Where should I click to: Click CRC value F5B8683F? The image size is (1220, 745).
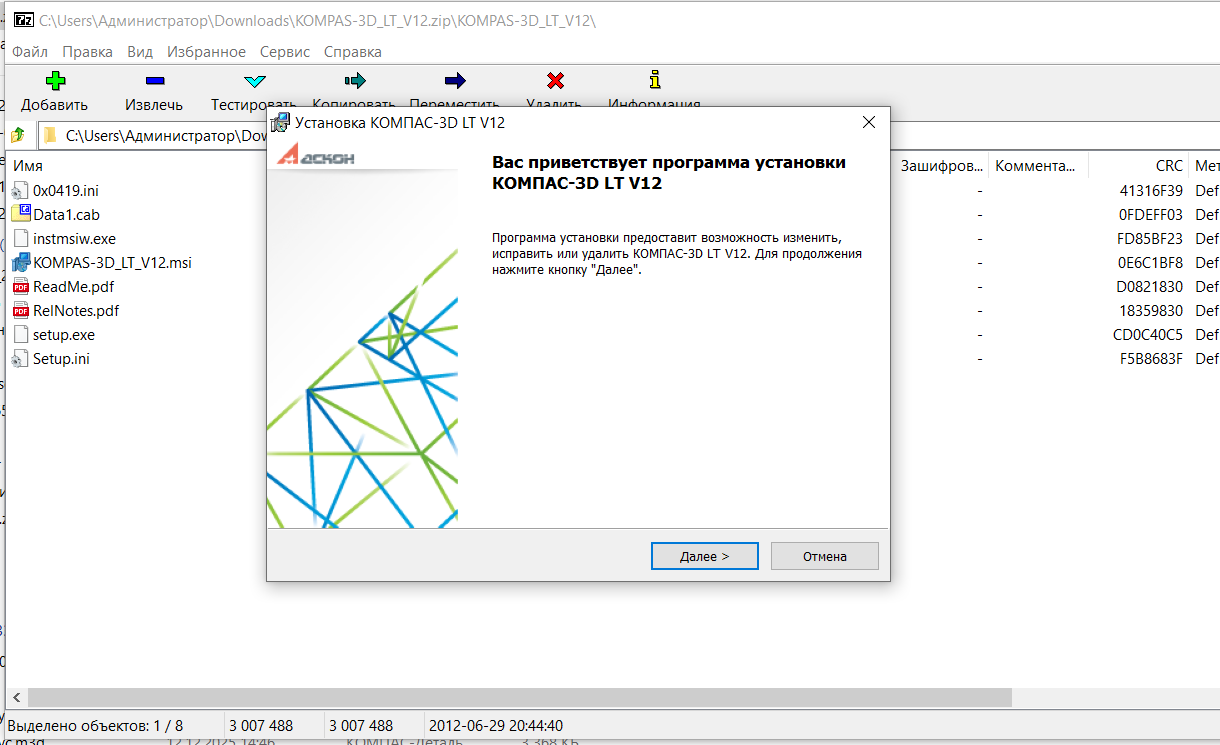point(1151,359)
